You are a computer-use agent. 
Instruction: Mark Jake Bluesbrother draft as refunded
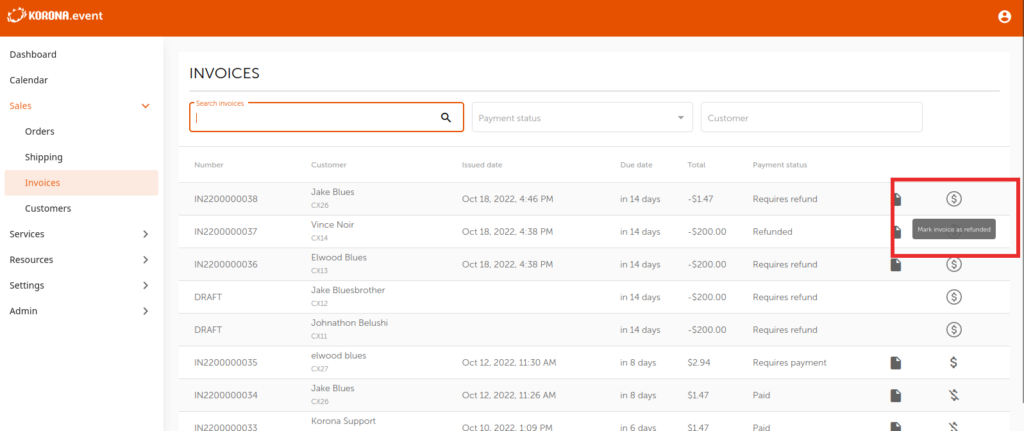[953, 297]
